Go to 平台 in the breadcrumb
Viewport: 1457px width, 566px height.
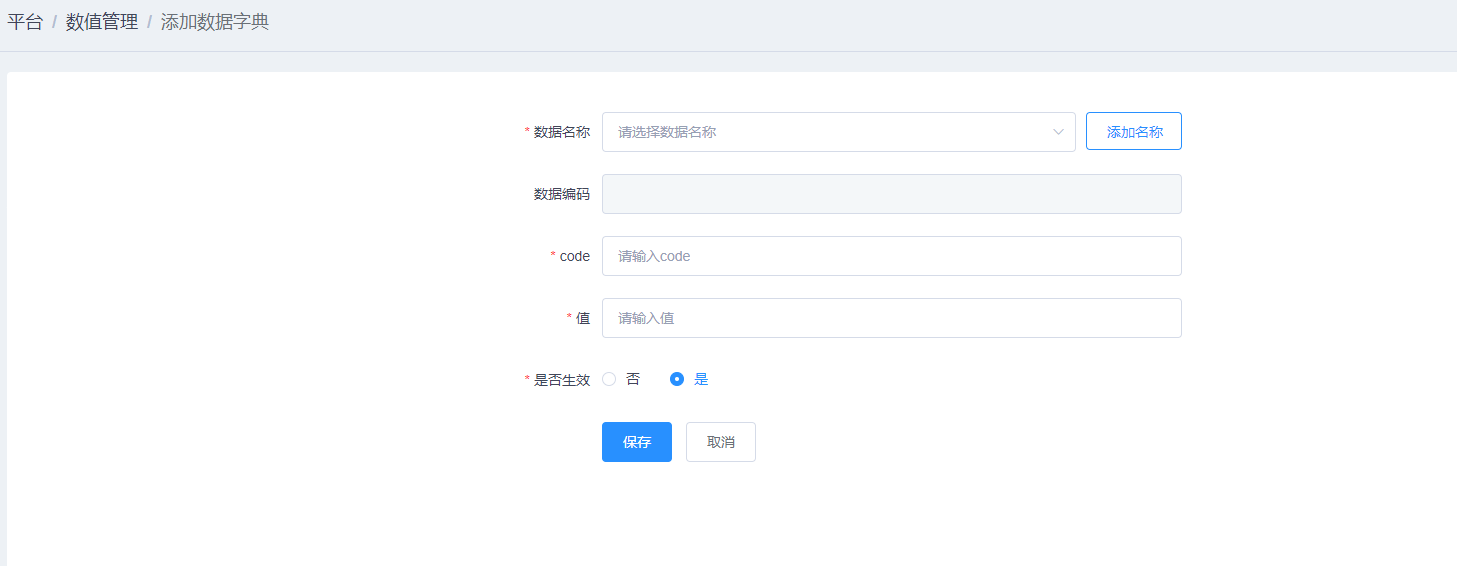[x=25, y=22]
